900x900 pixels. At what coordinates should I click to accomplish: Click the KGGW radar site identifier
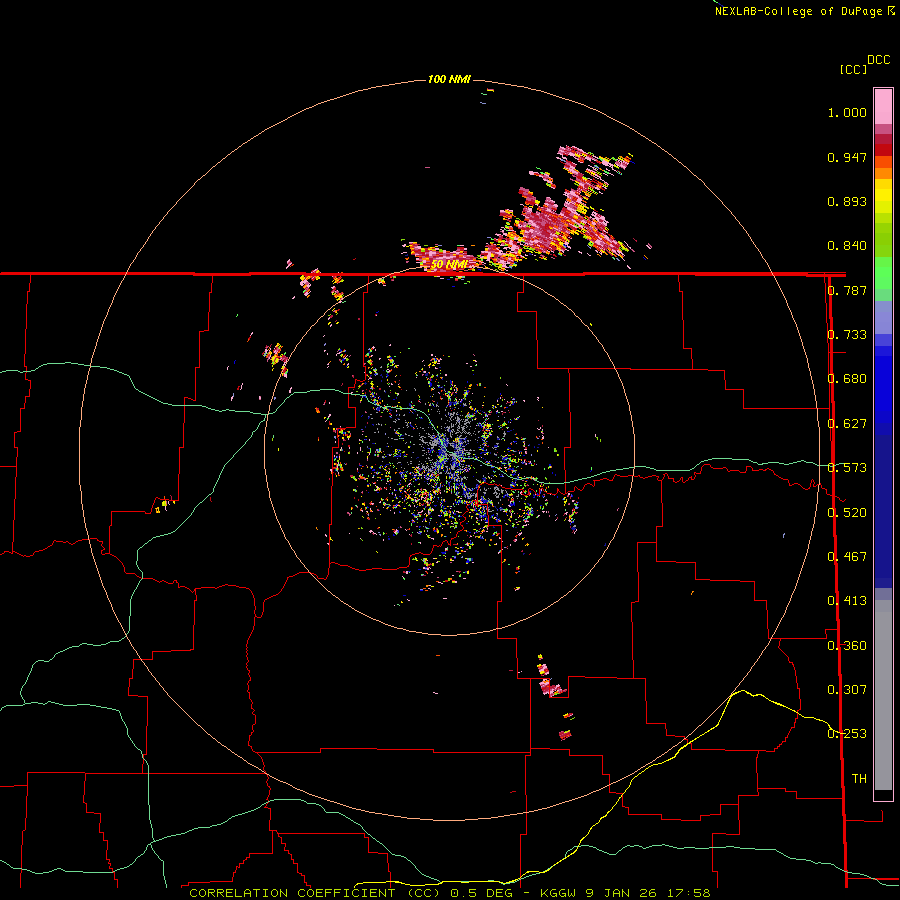[559, 893]
